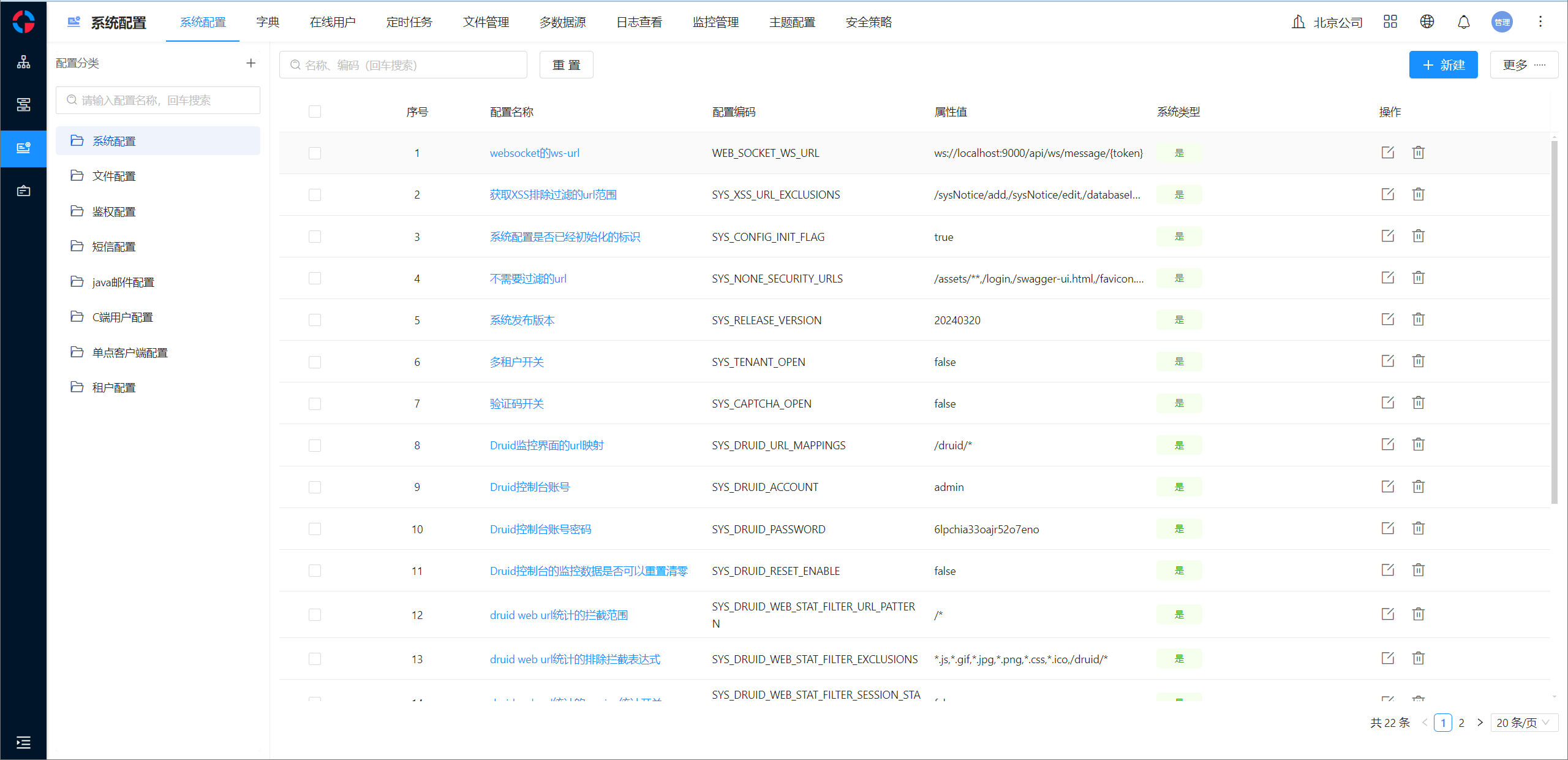1568x760 pixels.
Task: Click the vertical three-dots menu icon
Action: click(1540, 22)
